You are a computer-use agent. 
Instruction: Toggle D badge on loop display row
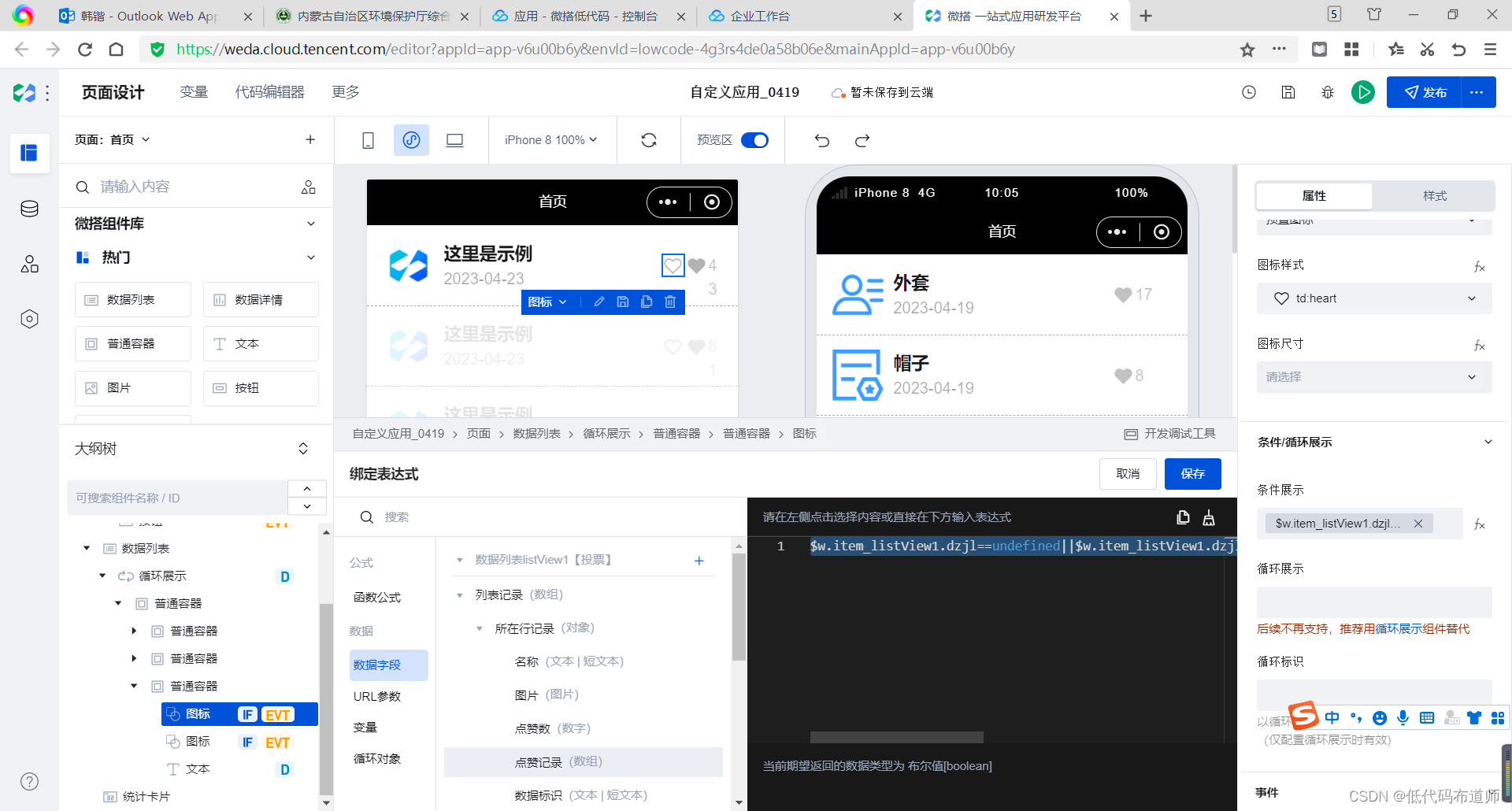[285, 576]
